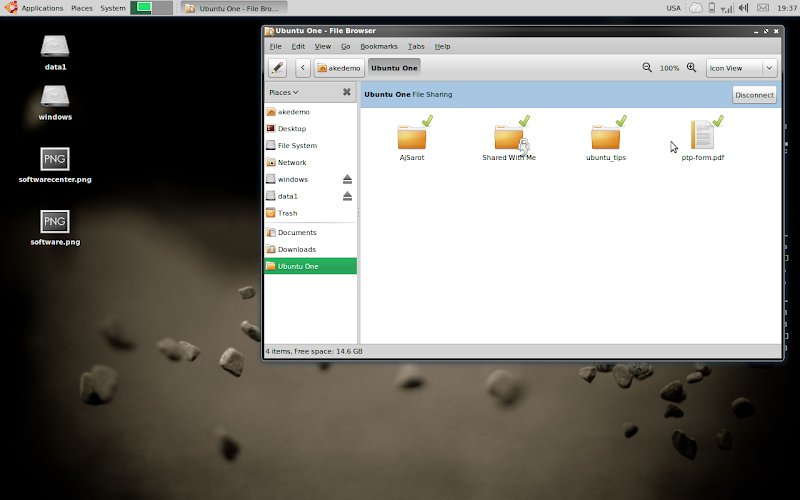Open the System panel menu
800x500 pixels.
[x=113, y=8]
